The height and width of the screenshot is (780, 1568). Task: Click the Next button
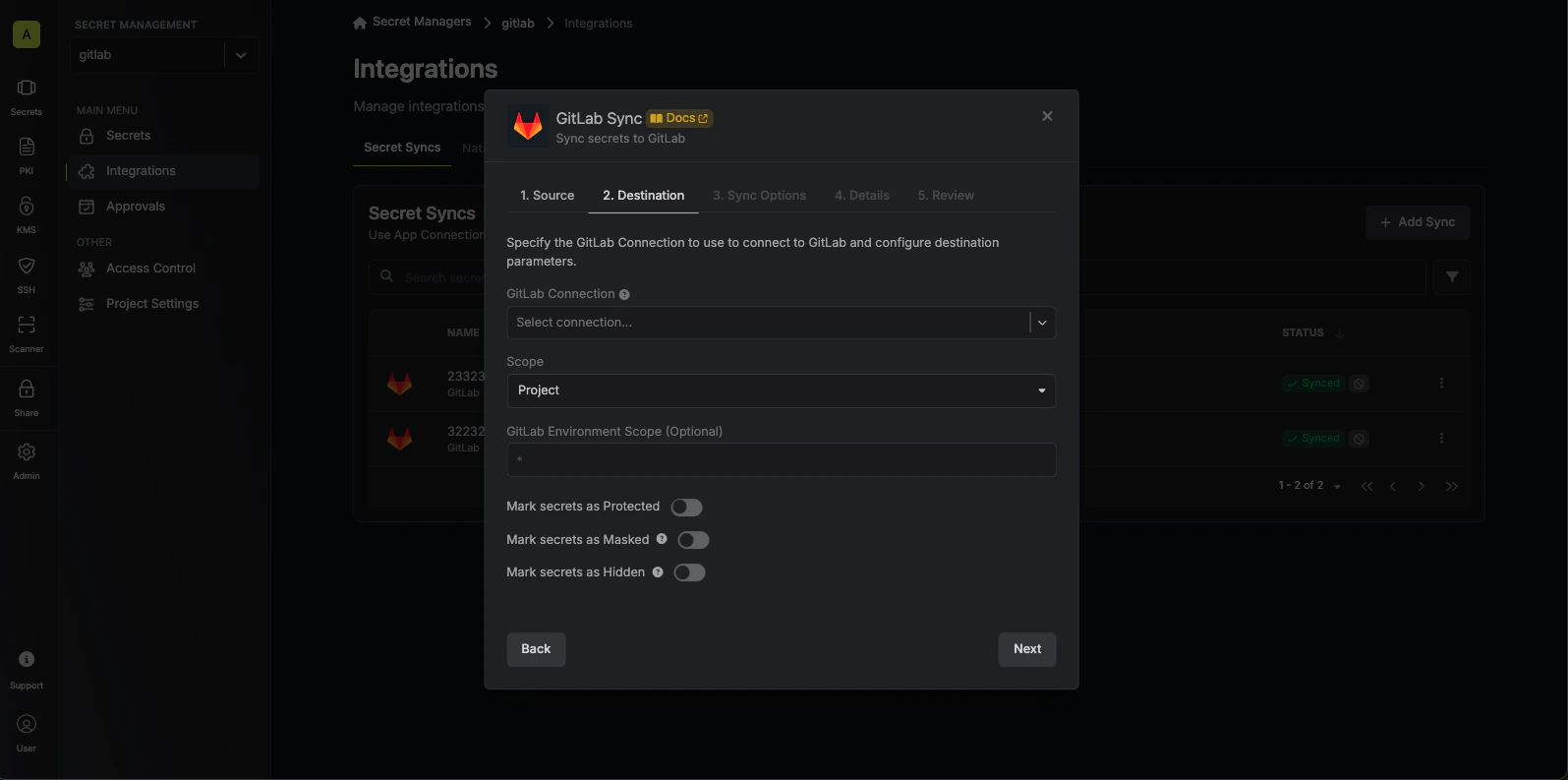1027,649
